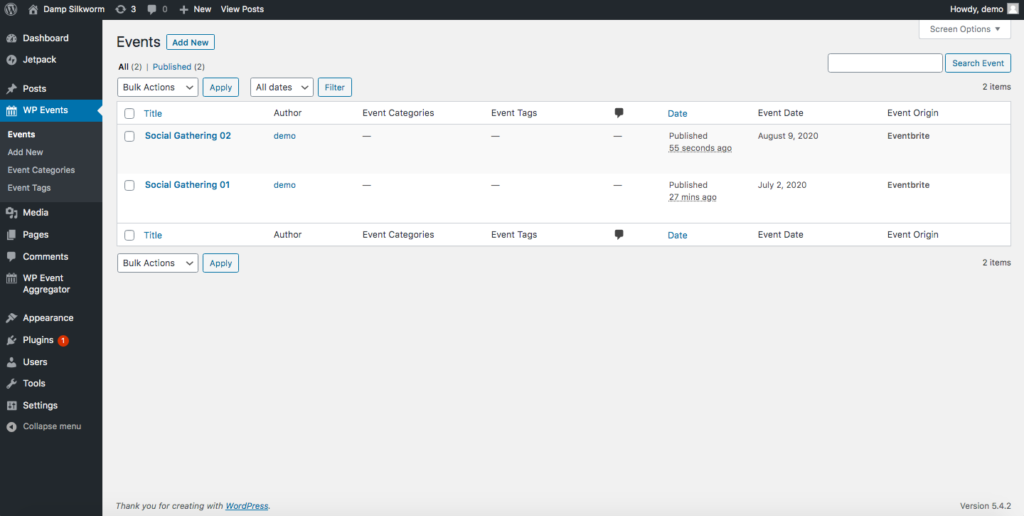Click the Jetpack icon in sidebar
The image size is (1024, 516).
[12, 60]
